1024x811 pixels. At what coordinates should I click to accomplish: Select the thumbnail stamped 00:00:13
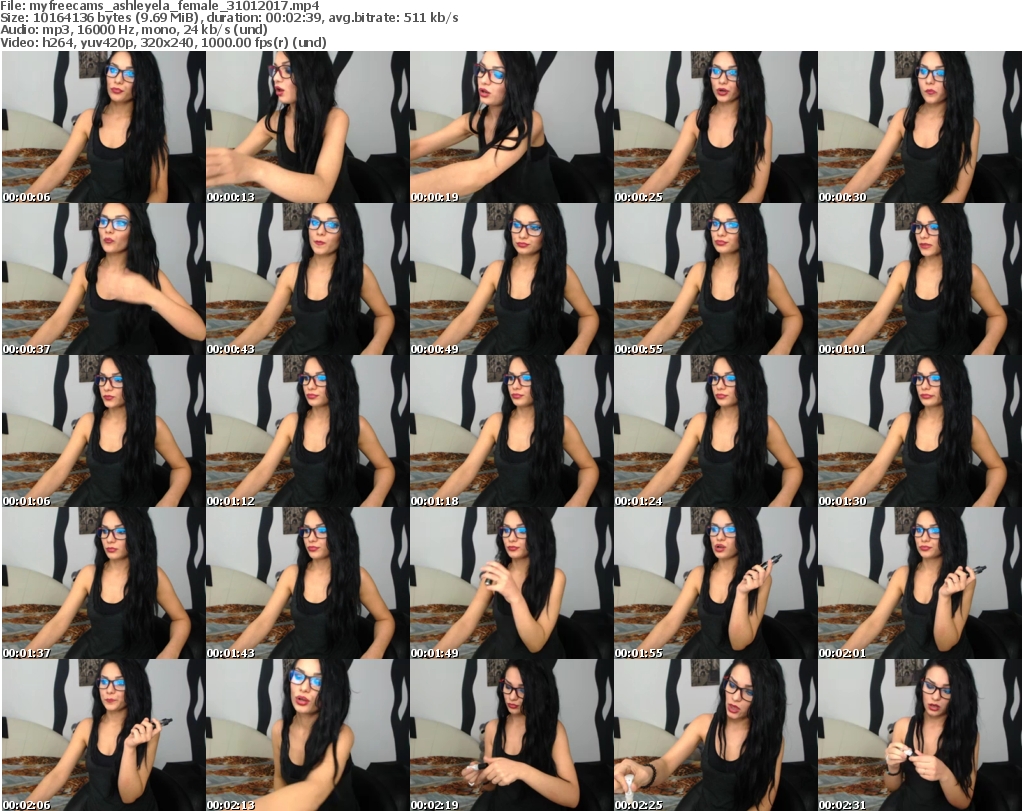pos(308,127)
